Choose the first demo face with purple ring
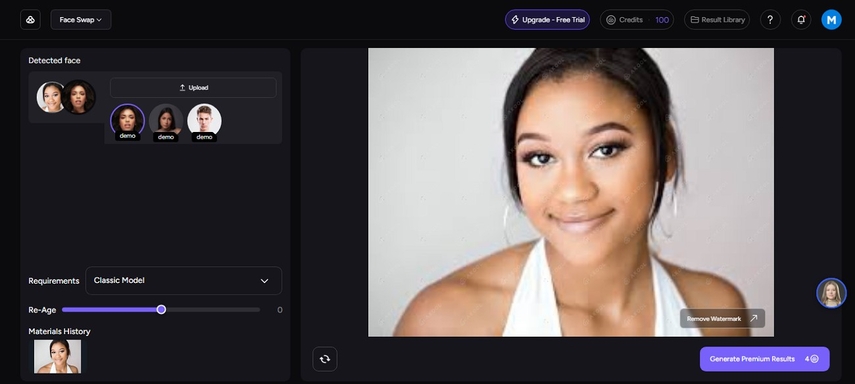This screenshot has width=855, height=384. (128, 121)
